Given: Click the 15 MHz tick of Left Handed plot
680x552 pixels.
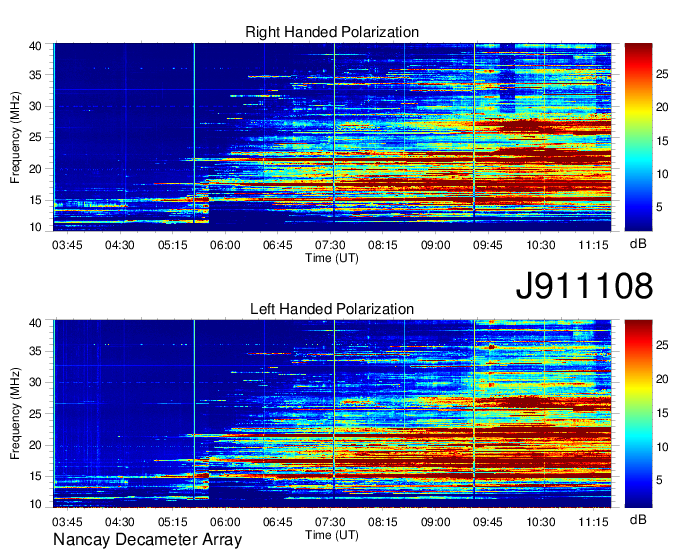Looking at the screenshot, I should 36,476.
